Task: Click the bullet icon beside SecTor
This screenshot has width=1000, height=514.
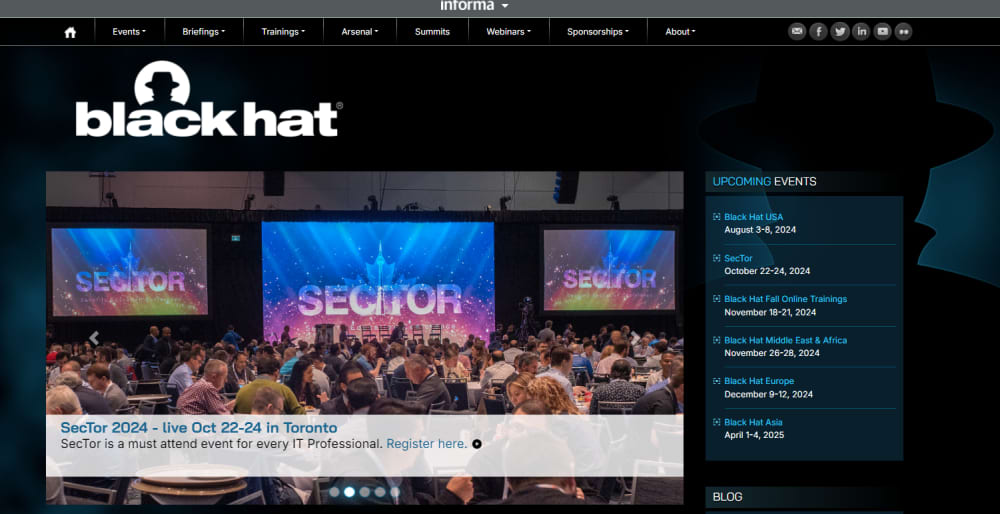Action: [x=717, y=258]
